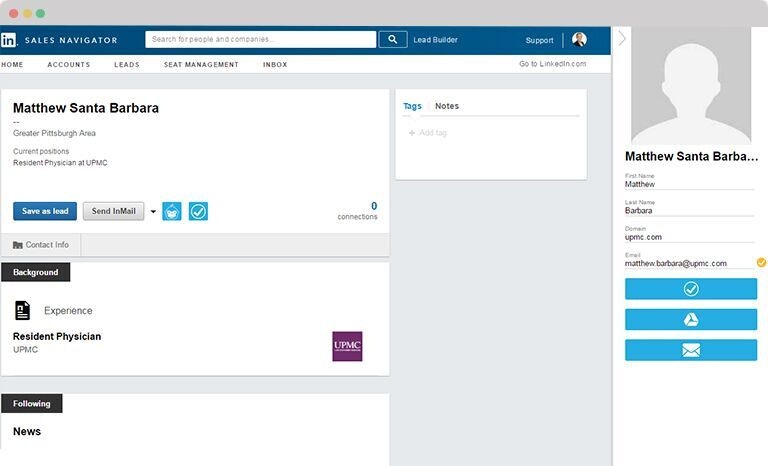Edit the Email field in side panel

pos(689,264)
